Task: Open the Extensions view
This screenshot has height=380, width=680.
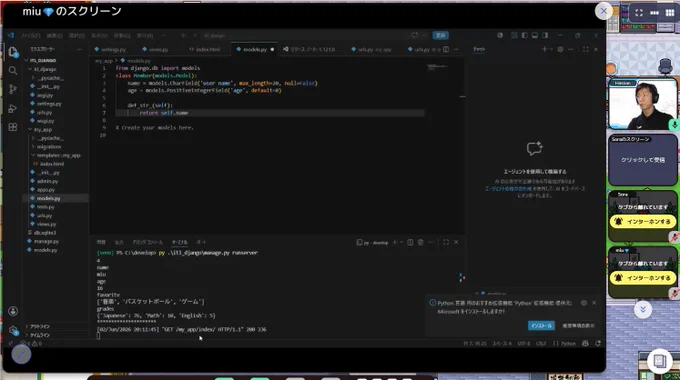Action: point(13,127)
